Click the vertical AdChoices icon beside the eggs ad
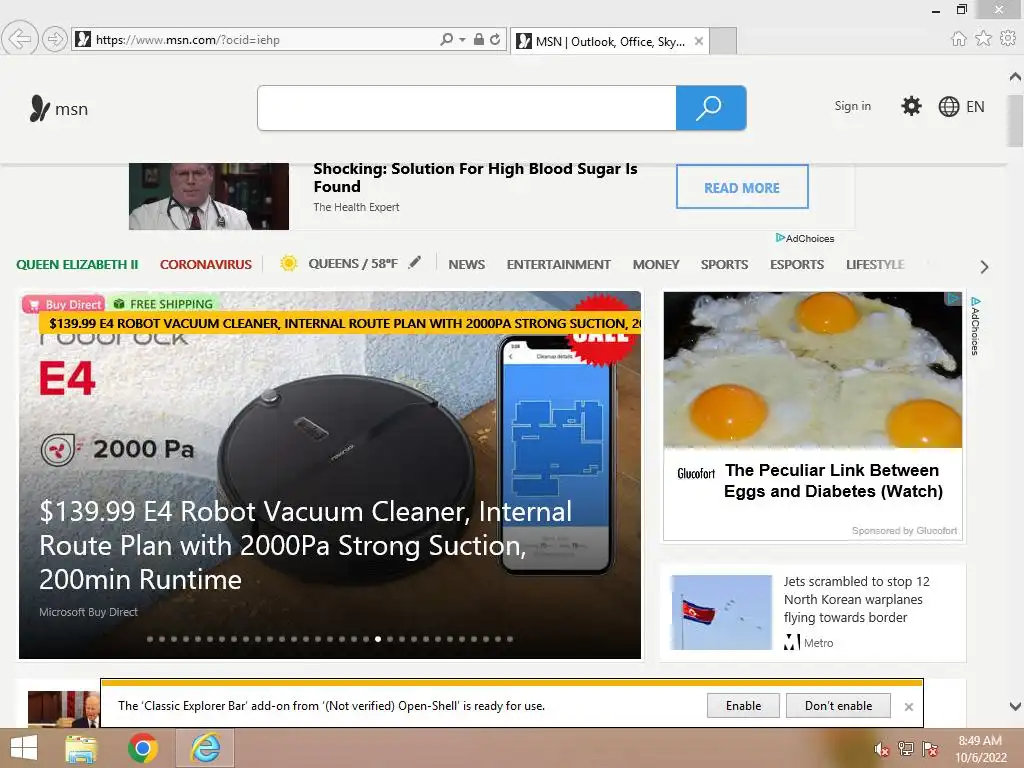The width and height of the screenshot is (1024, 768). 975,325
